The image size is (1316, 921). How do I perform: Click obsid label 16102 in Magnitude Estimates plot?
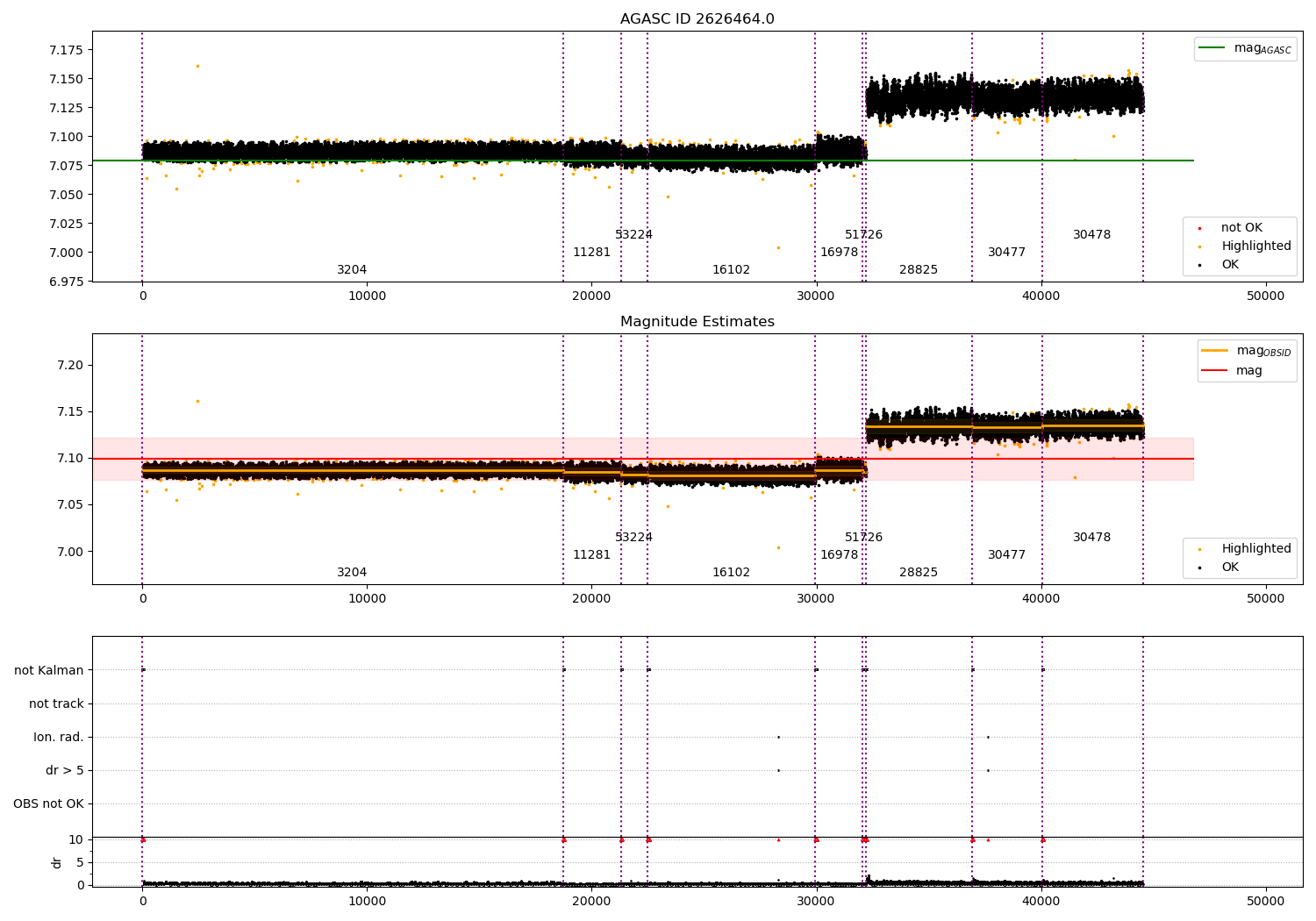pos(731,573)
